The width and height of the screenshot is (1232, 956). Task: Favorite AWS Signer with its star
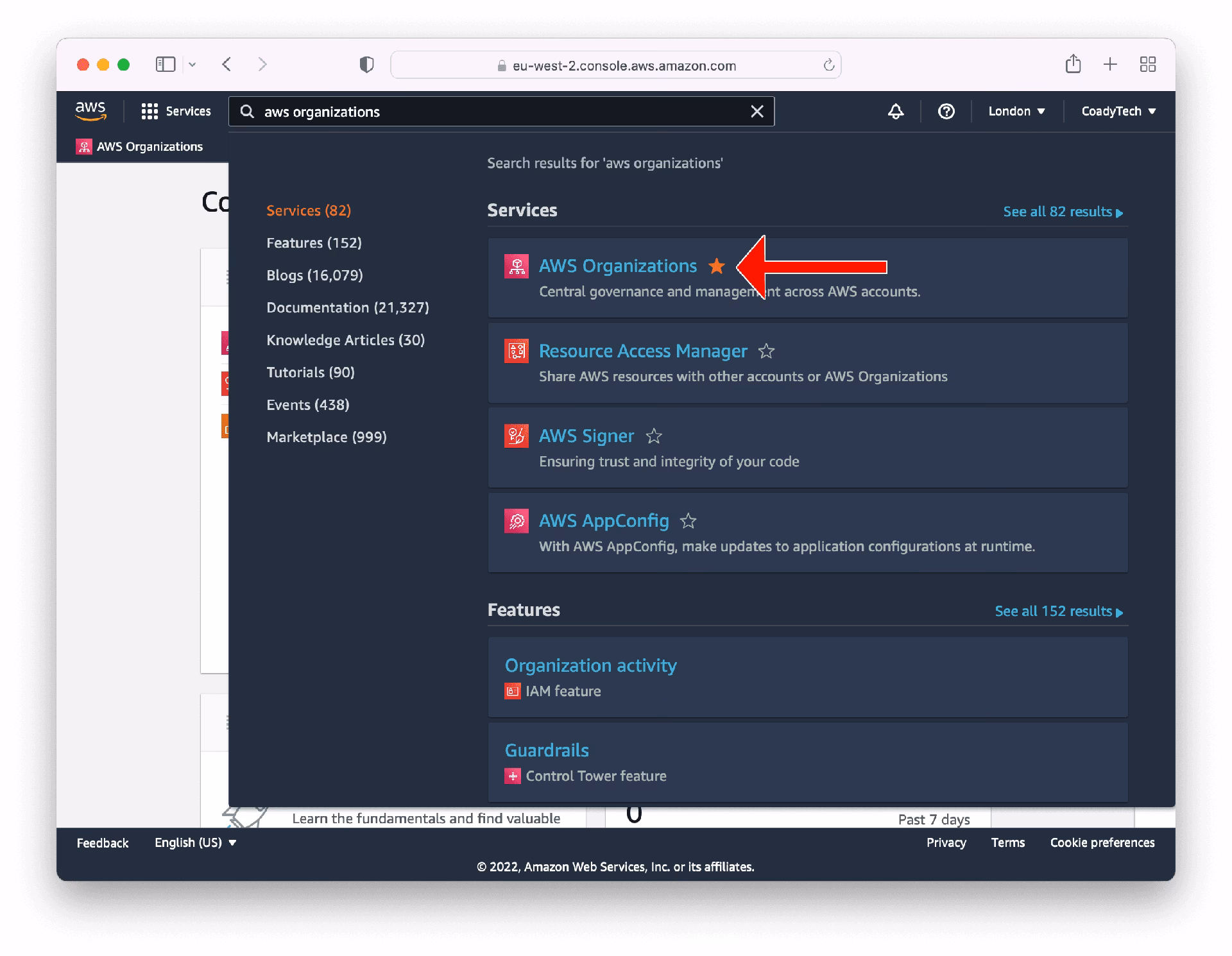(653, 436)
